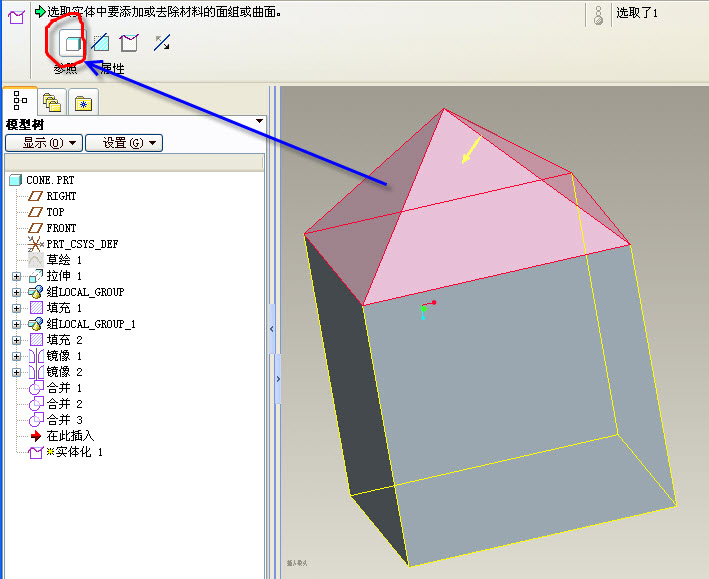Viewport: 709px width, 579px height.
Task: Open the 设置 (Settings) dropdown menu
Action: [124, 143]
